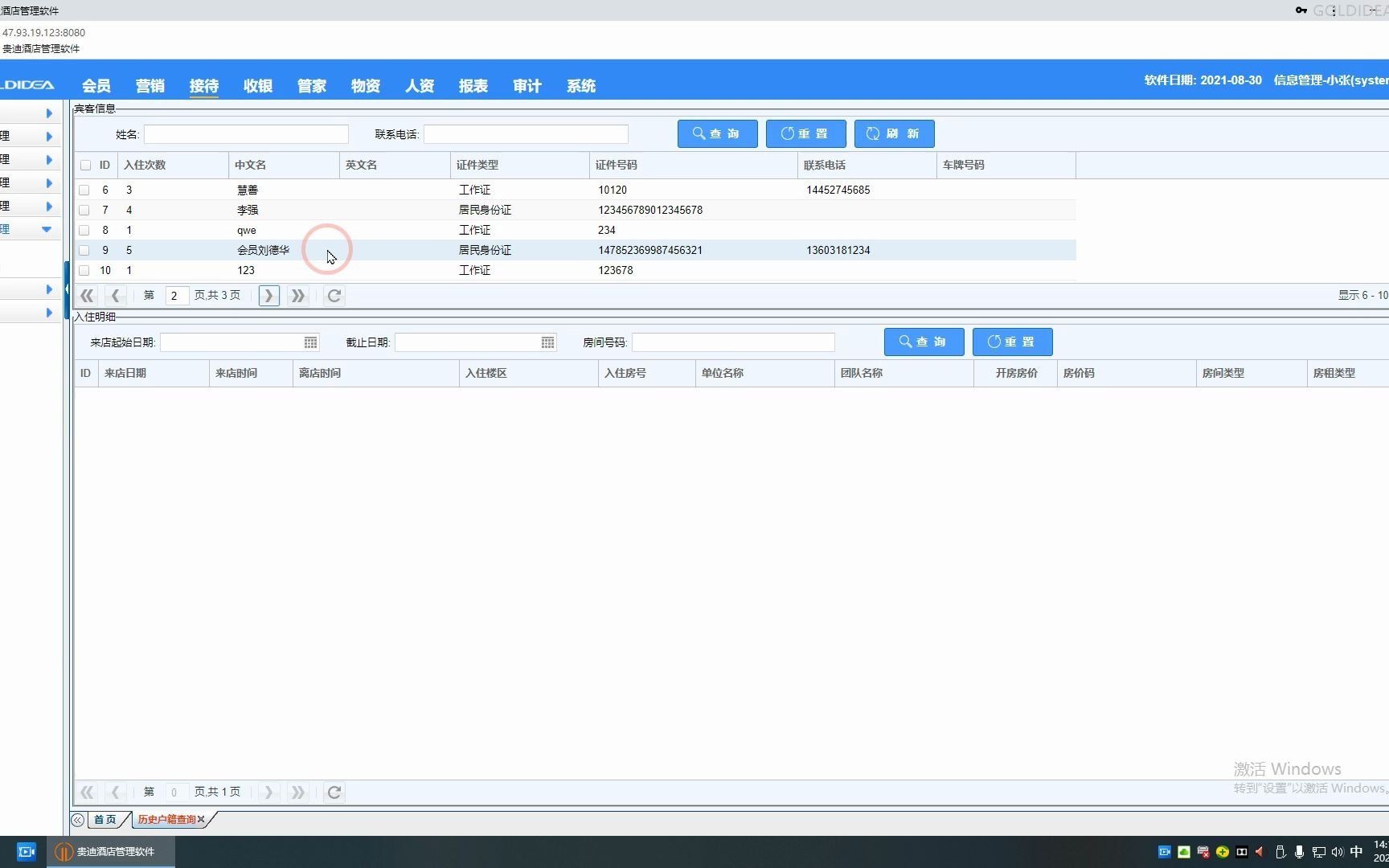Go to previous page of check-in details list

pyautogui.click(x=115, y=792)
